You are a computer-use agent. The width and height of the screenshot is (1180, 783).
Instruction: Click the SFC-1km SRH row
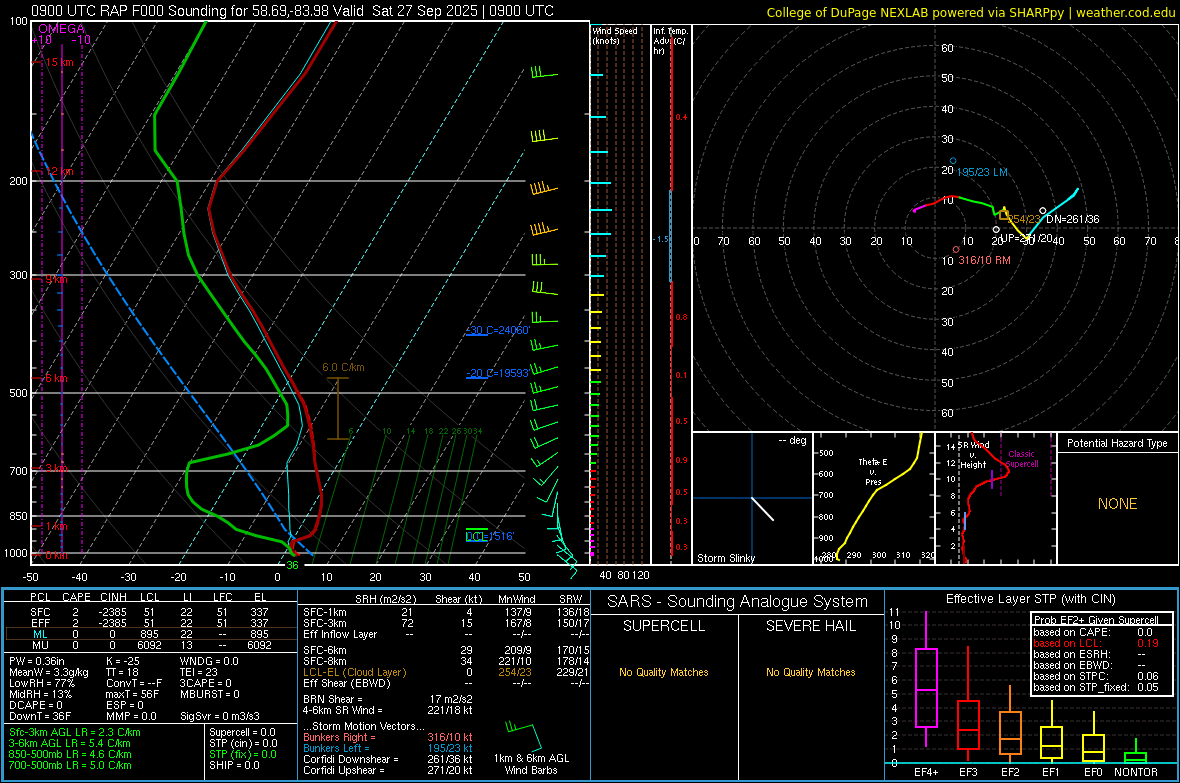446,612
